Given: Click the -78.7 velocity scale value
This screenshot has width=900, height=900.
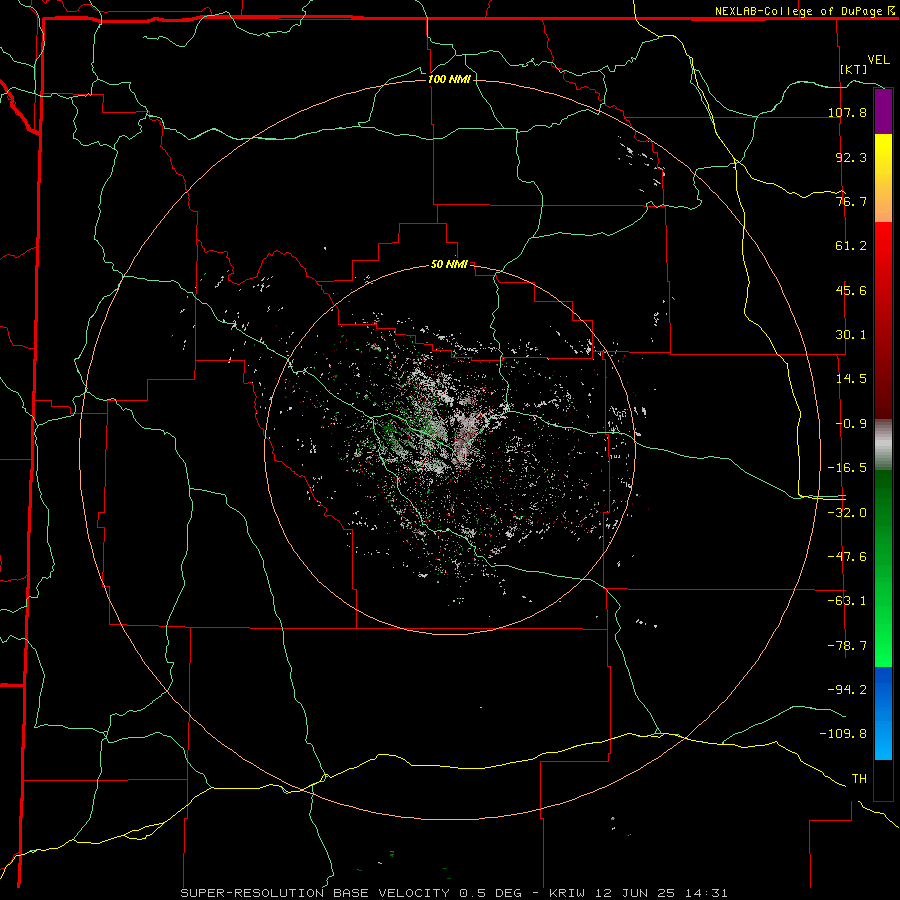Looking at the screenshot, I should click(x=848, y=646).
